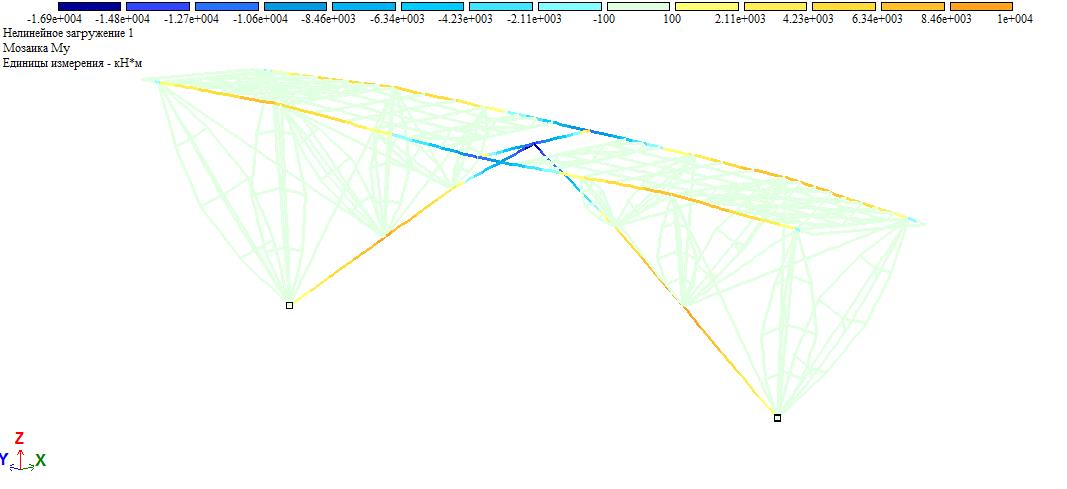The height and width of the screenshot is (489, 1067).
Task: Click the legend value -1.48e+004
Action: point(122,19)
